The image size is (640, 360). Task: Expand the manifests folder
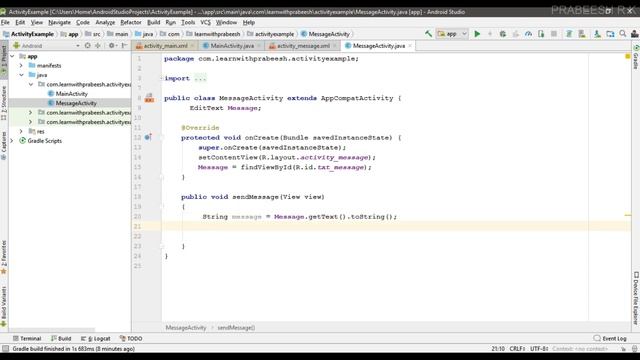21,66
